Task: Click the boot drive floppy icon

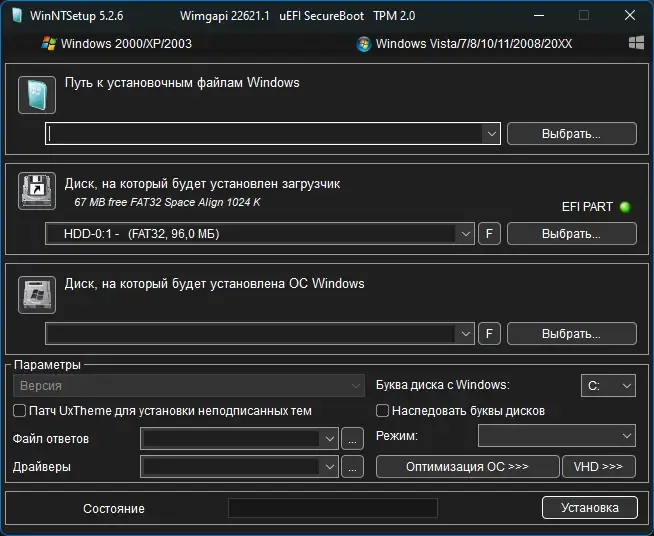Action: pyautogui.click(x=37, y=191)
